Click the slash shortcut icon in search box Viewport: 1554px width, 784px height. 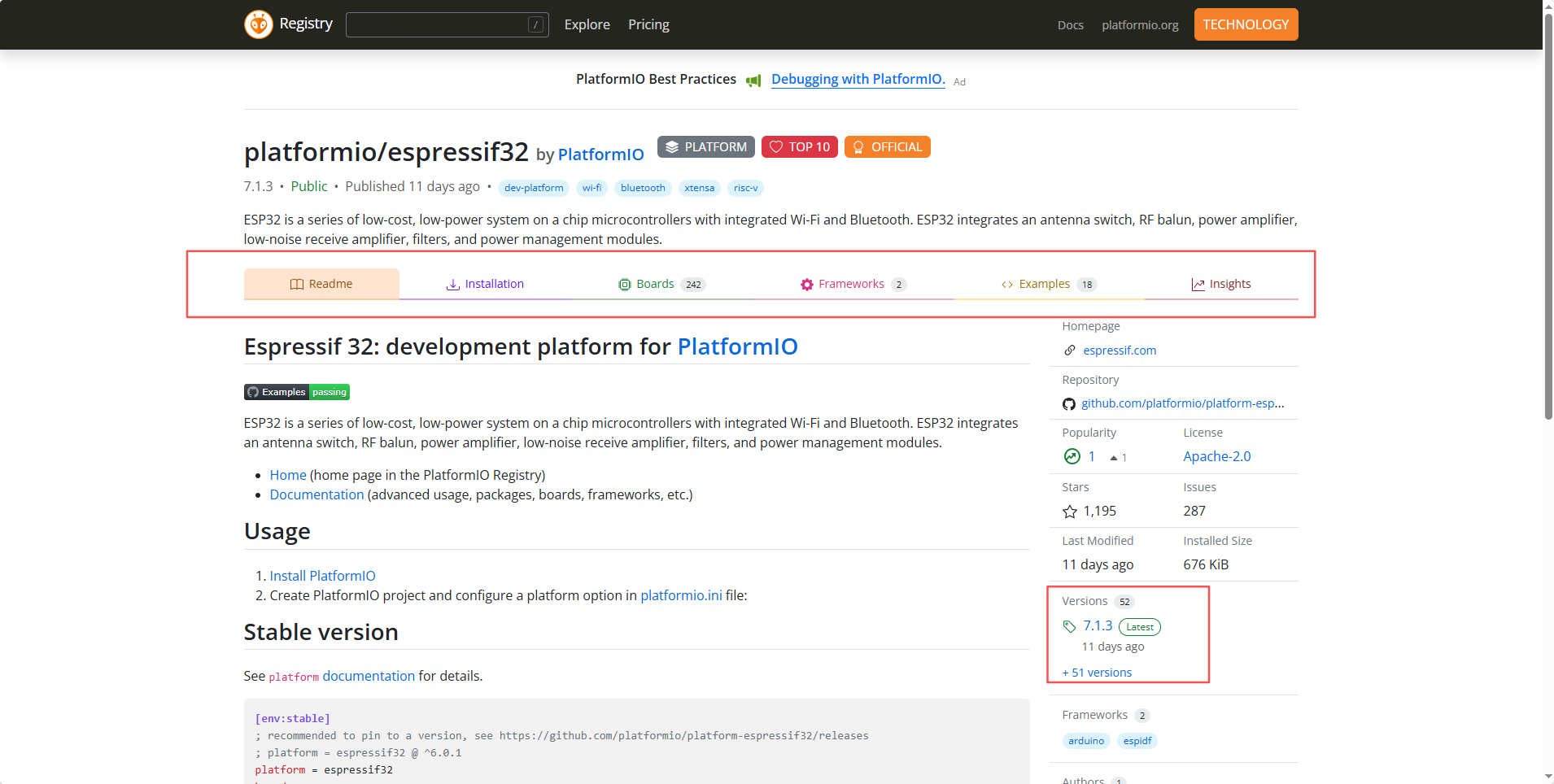[x=535, y=25]
